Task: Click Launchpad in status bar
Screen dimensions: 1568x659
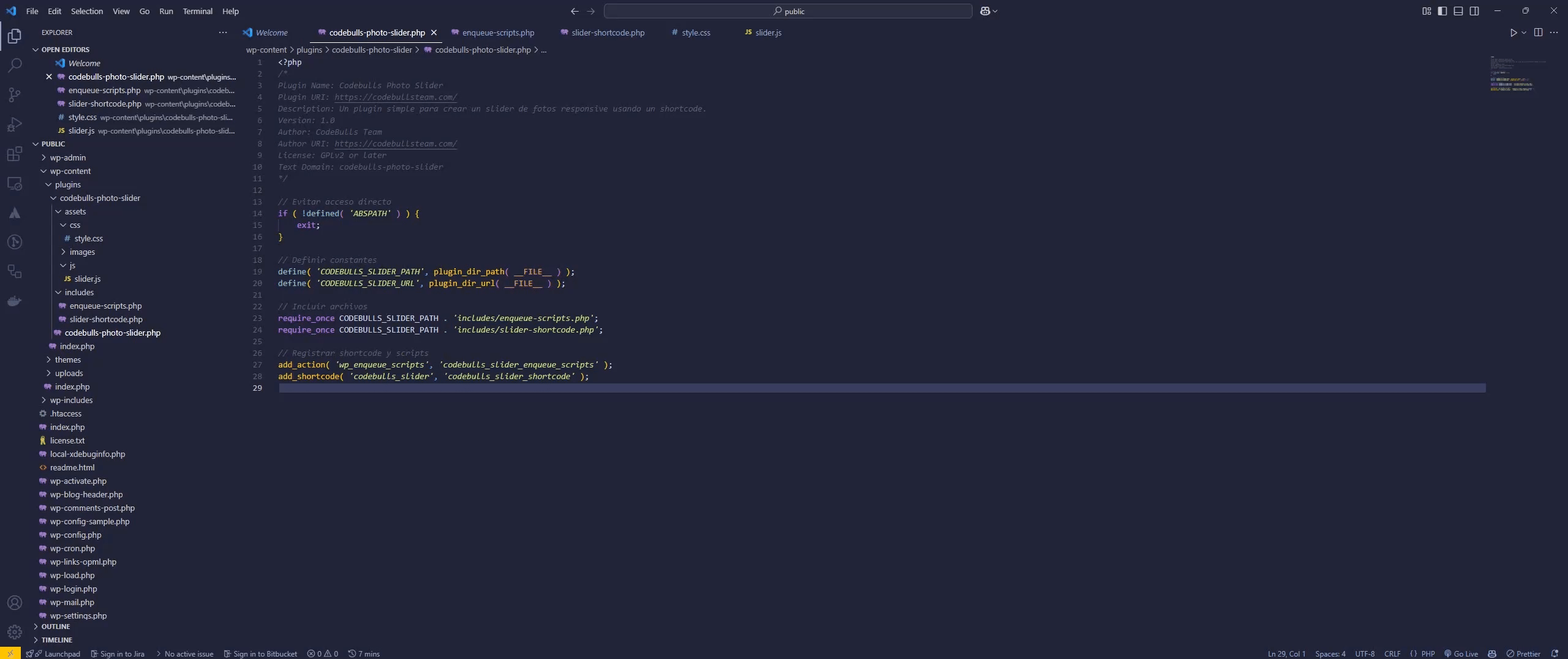Action: point(62,653)
